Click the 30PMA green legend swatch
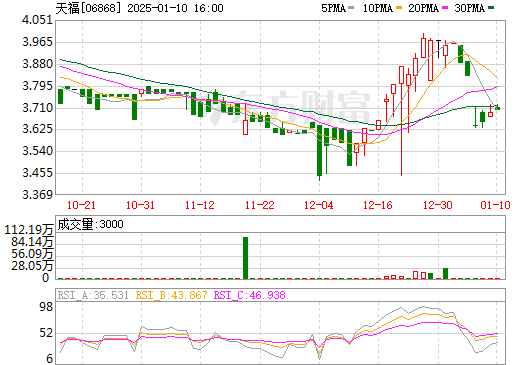The image size is (520, 365). click(491, 7)
